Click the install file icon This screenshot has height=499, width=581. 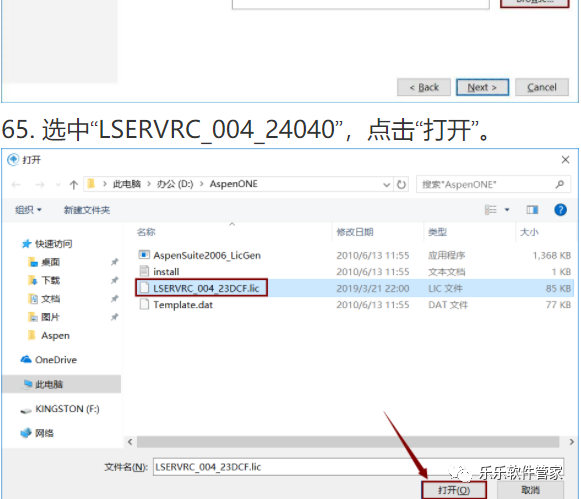pos(144,271)
